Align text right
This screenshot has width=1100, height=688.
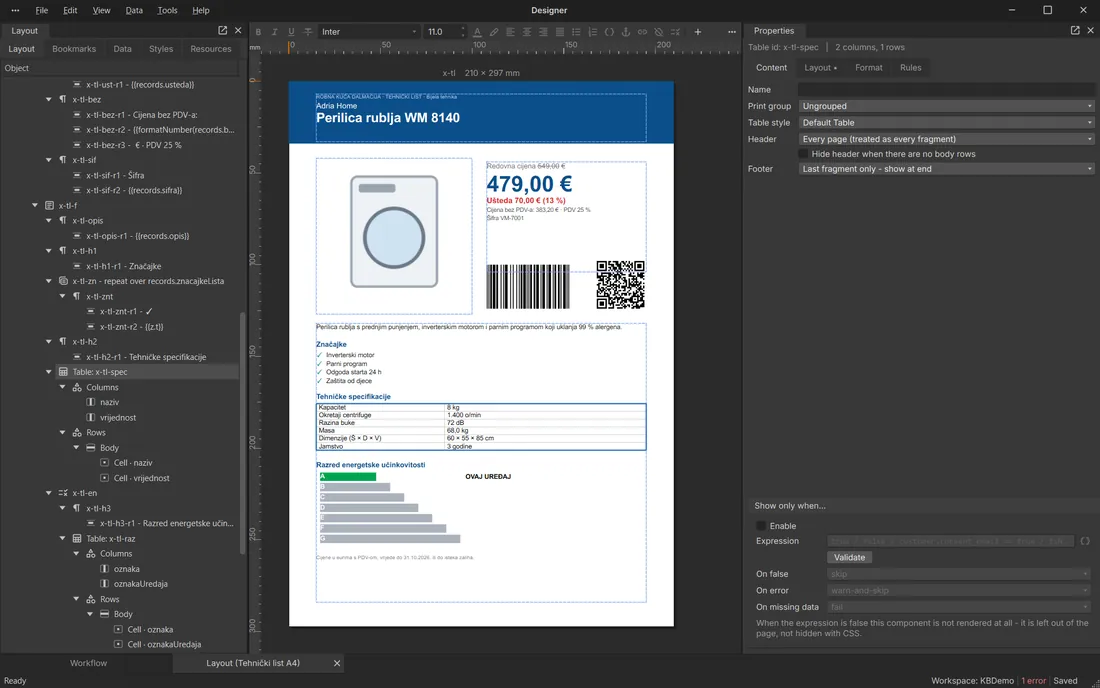tap(543, 32)
